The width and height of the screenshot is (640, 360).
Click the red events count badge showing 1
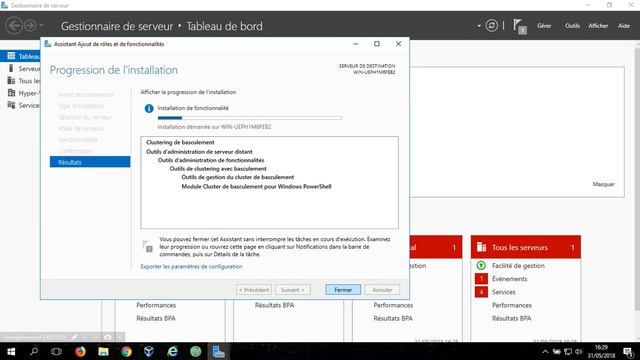pos(481,279)
